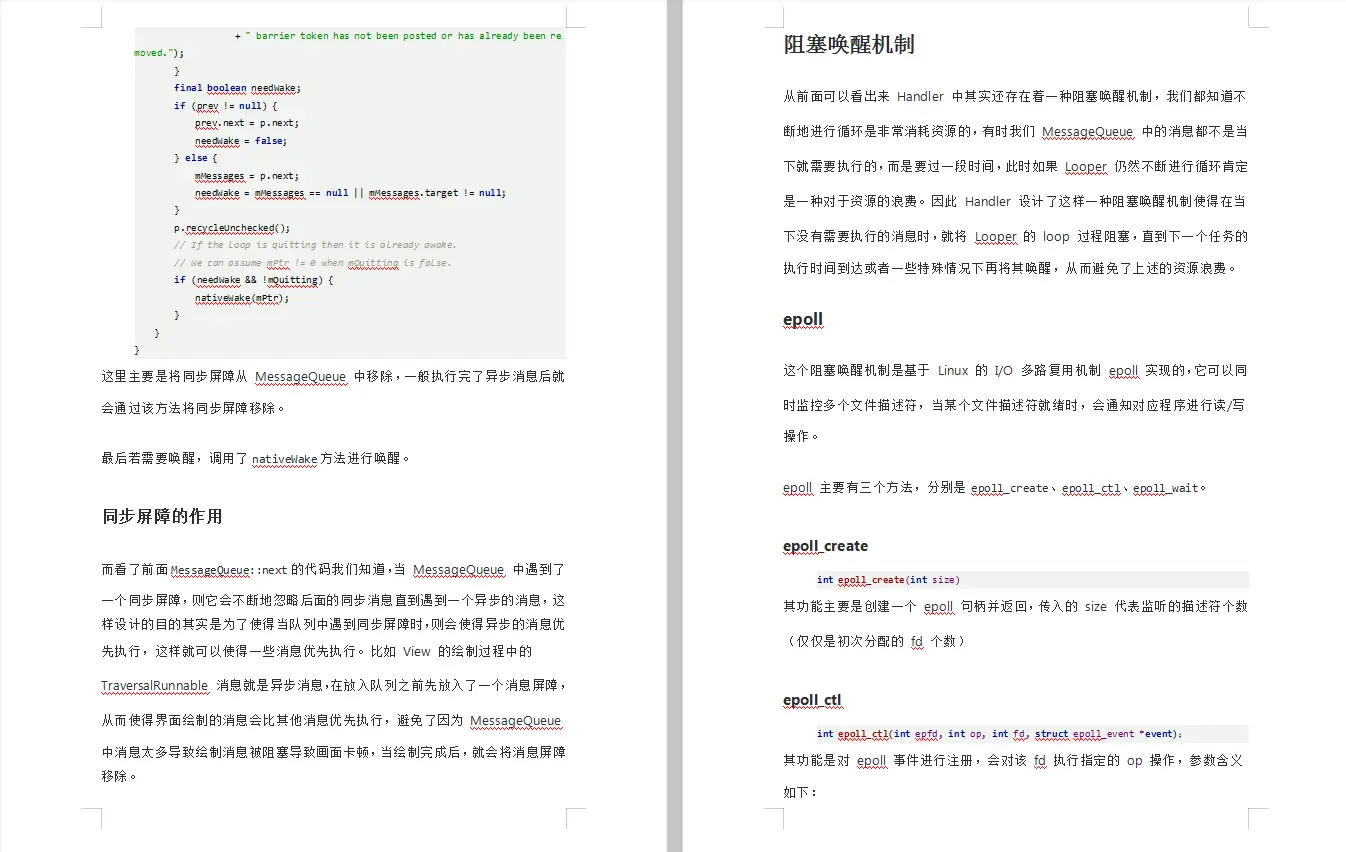Click the code line int epoll_create(int size)
Screen dimensions: 1346x852
point(888,579)
